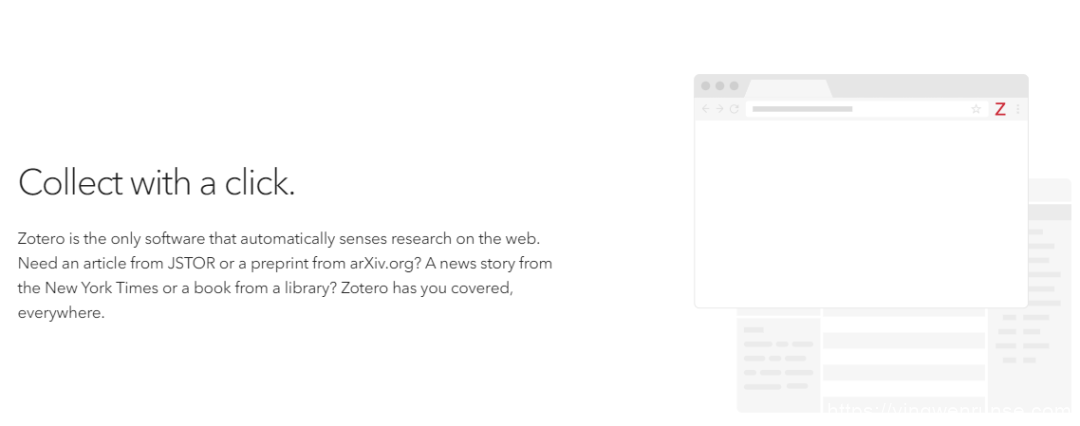This screenshot has height=426, width=1080.
Task: Click the 'Collect with a click.' heading
Action: (x=156, y=183)
